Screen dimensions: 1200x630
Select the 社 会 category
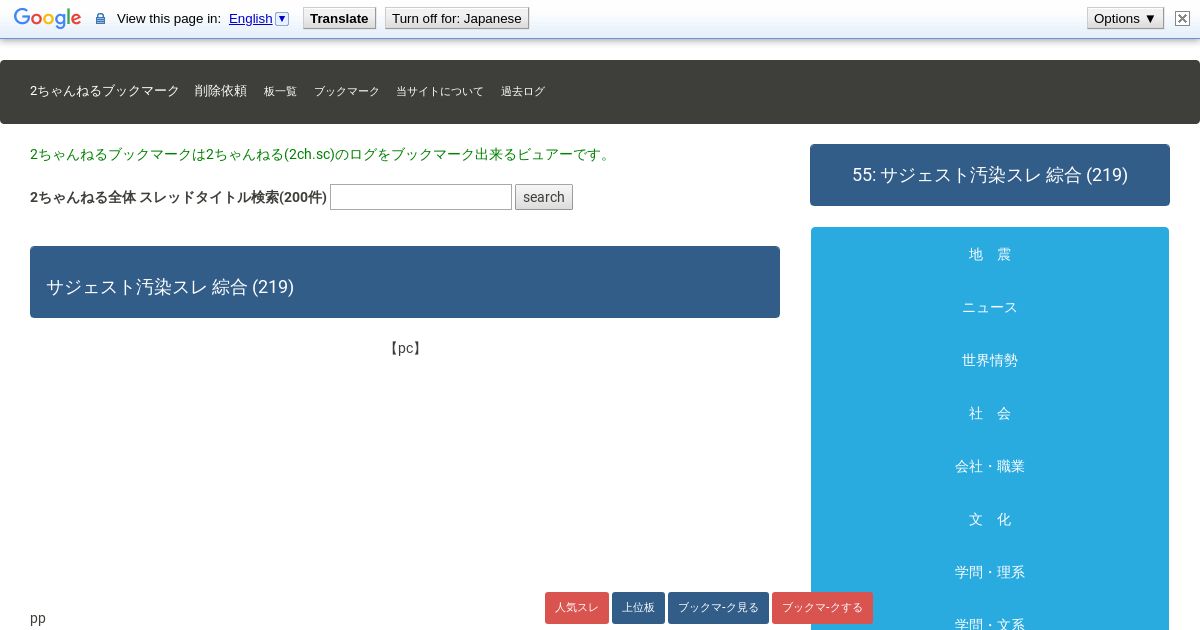point(990,413)
